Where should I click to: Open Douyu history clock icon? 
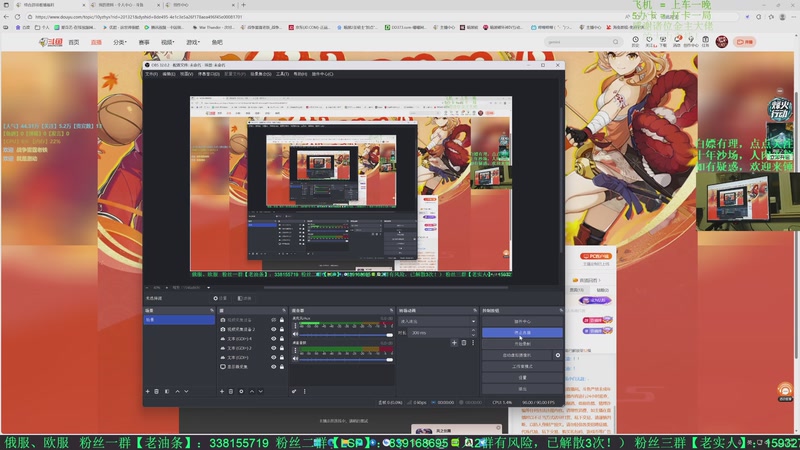tap(635, 41)
